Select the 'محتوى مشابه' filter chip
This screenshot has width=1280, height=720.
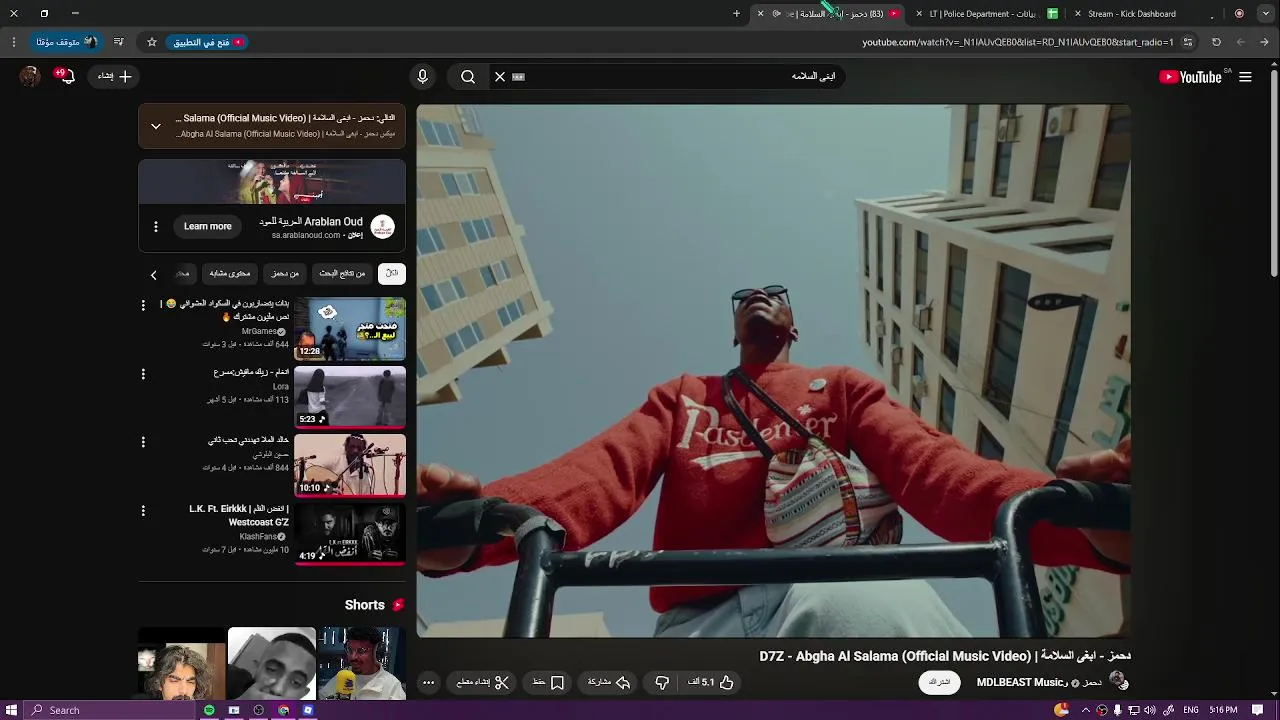[x=230, y=273]
